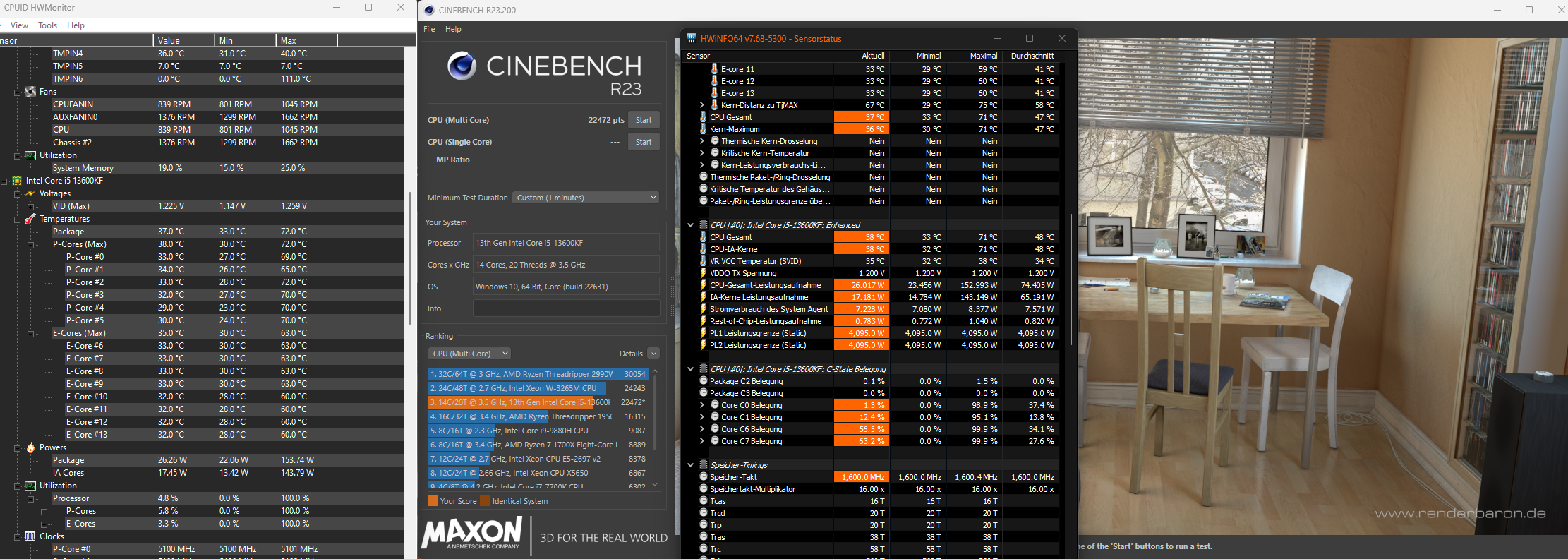Open the Help menu in HWMonitor
The height and width of the screenshot is (559, 1568).
(x=76, y=25)
